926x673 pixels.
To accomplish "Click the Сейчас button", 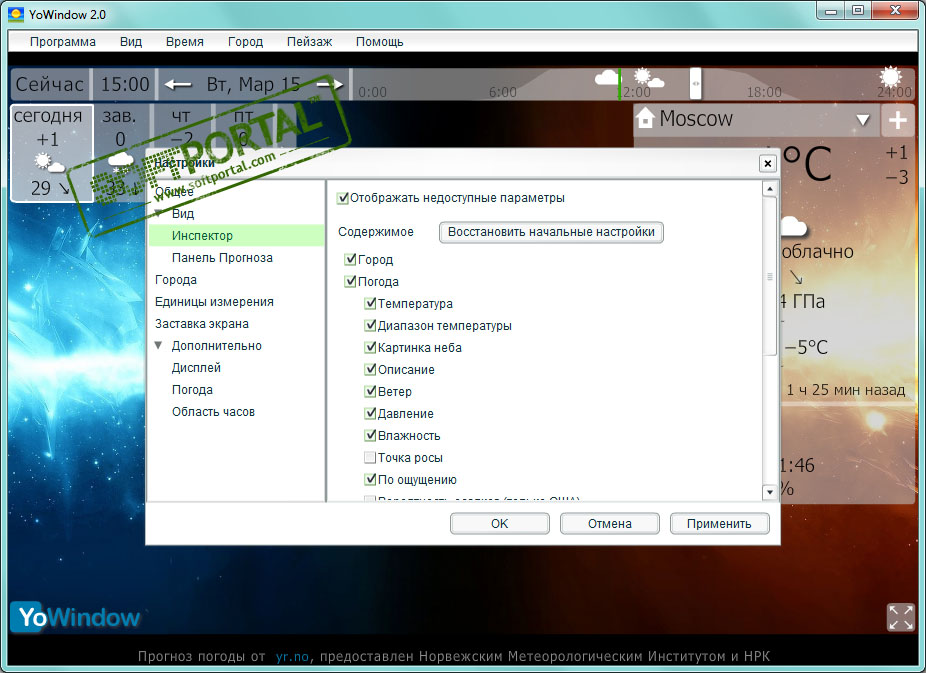I will tap(50, 84).
